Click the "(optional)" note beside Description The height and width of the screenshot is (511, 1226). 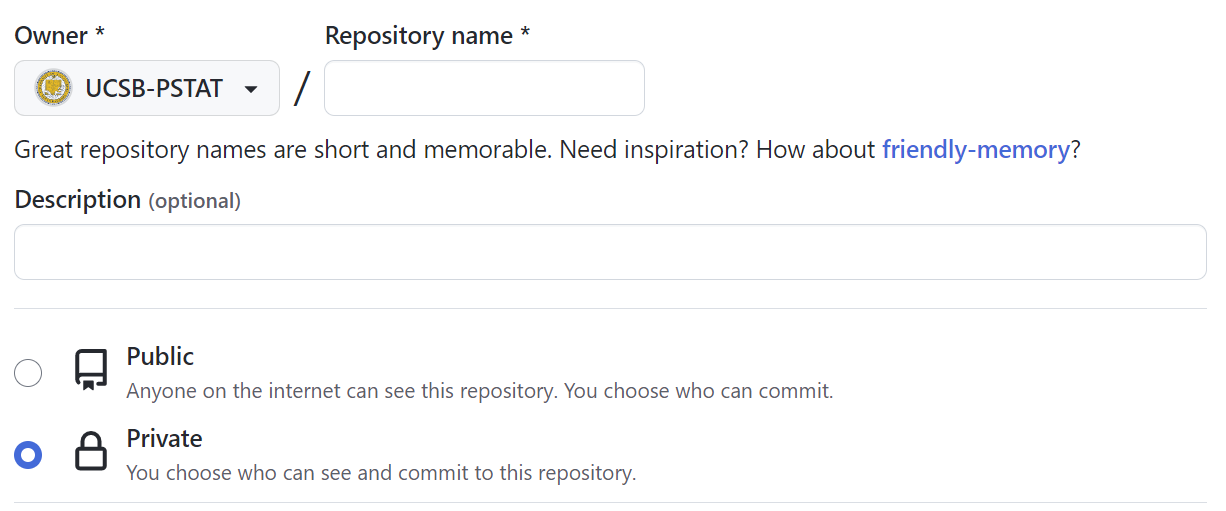click(194, 201)
